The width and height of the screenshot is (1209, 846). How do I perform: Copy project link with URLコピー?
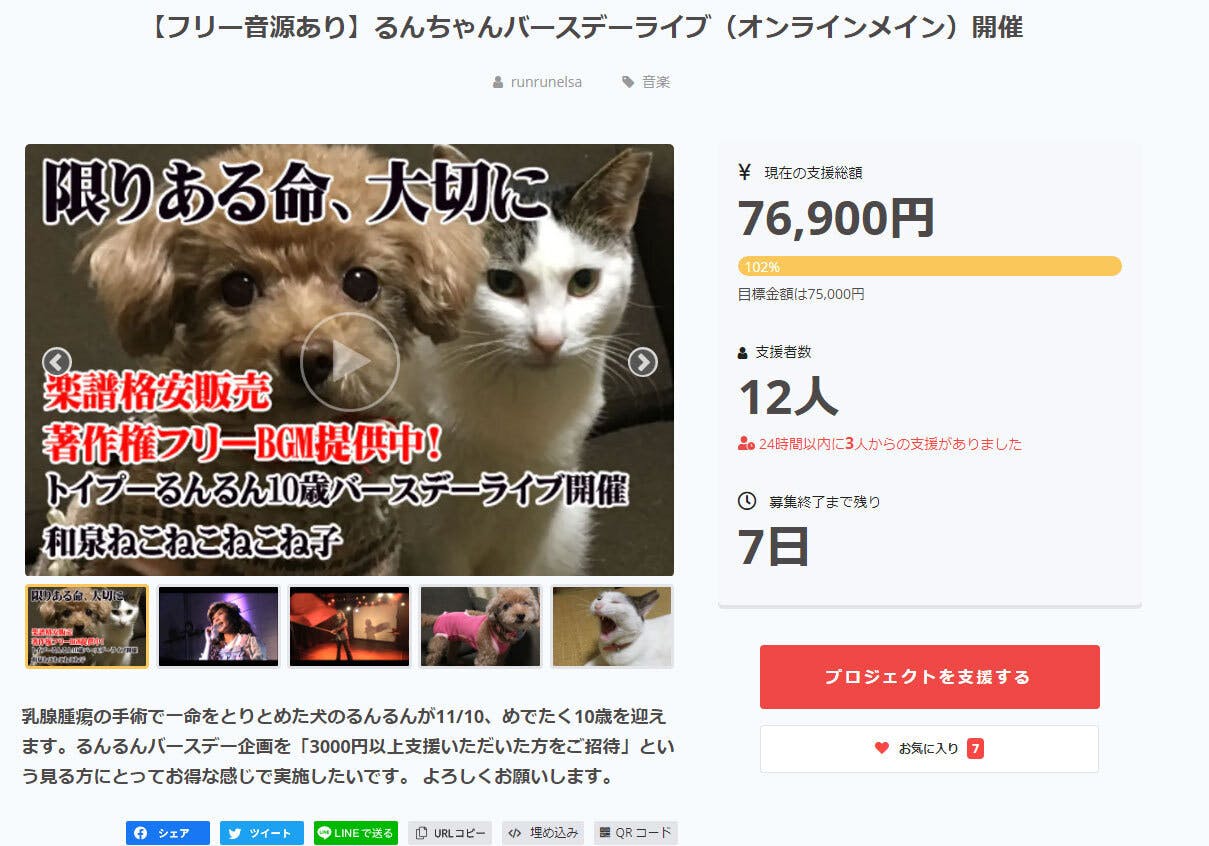click(450, 833)
